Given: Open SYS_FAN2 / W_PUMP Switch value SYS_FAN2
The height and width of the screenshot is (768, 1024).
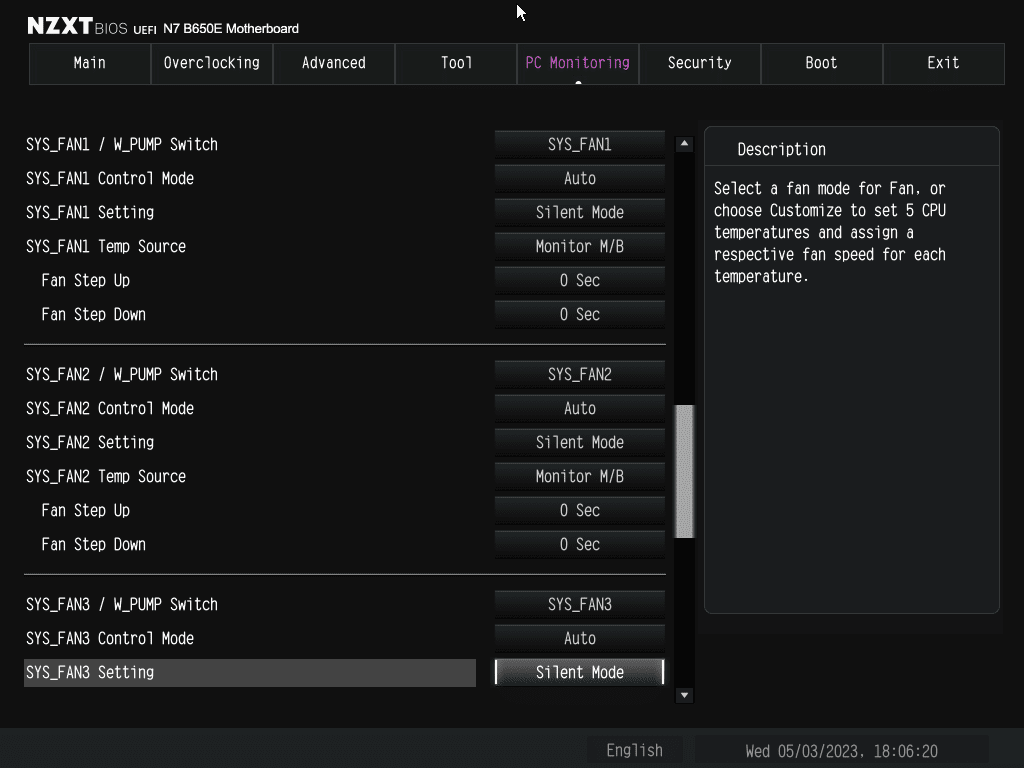Looking at the screenshot, I should (x=580, y=374).
